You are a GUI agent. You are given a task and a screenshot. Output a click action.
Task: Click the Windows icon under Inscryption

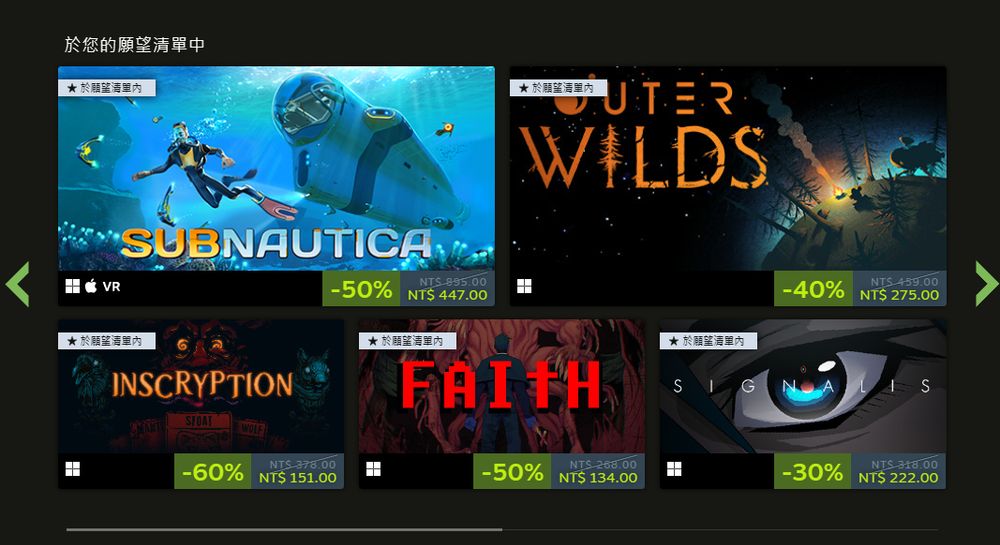point(73,470)
